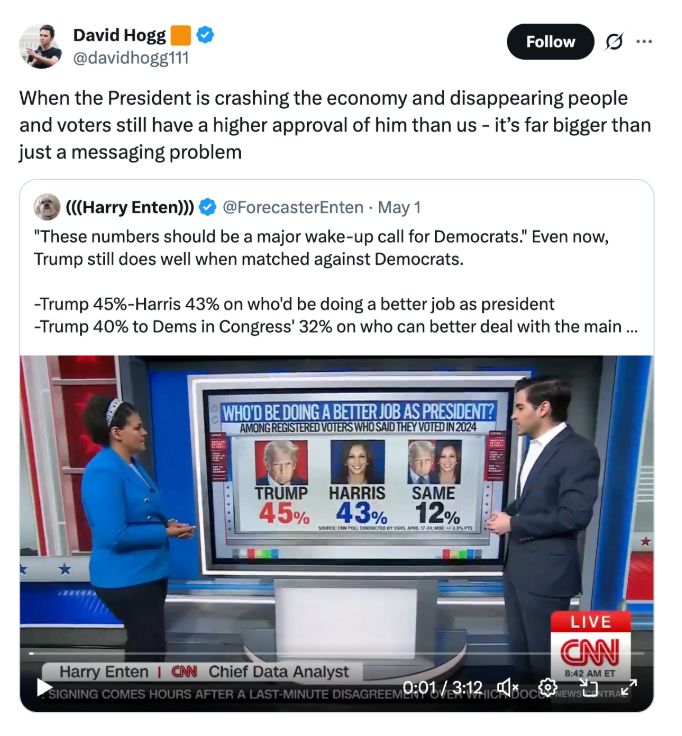Viewport: 682px width, 736px height.
Task: Open the May 1 timestamp link
Action: tap(399, 207)
